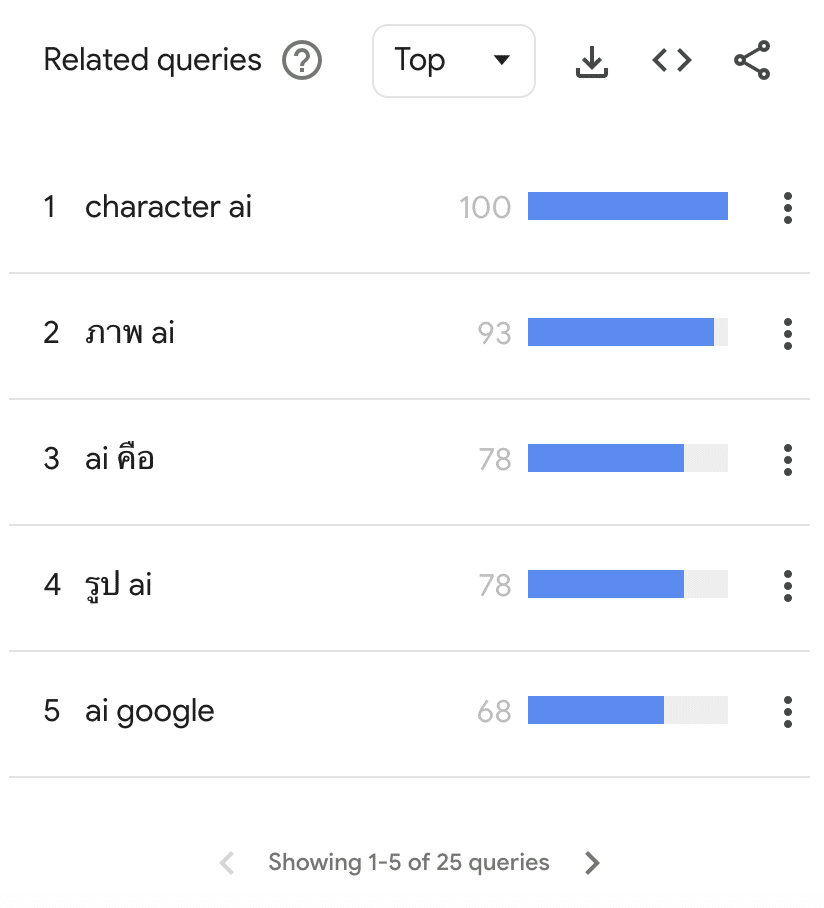Open more options for character ai

pos(788,208)
